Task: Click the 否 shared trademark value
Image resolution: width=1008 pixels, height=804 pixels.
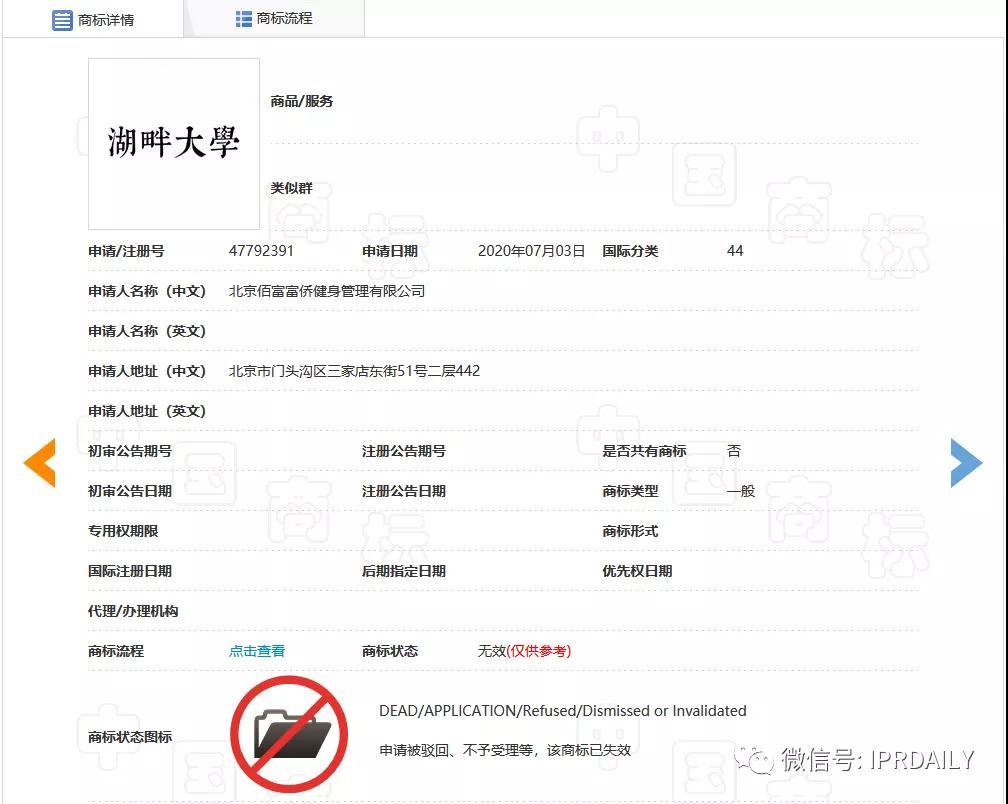Action: tap(734, 451)
